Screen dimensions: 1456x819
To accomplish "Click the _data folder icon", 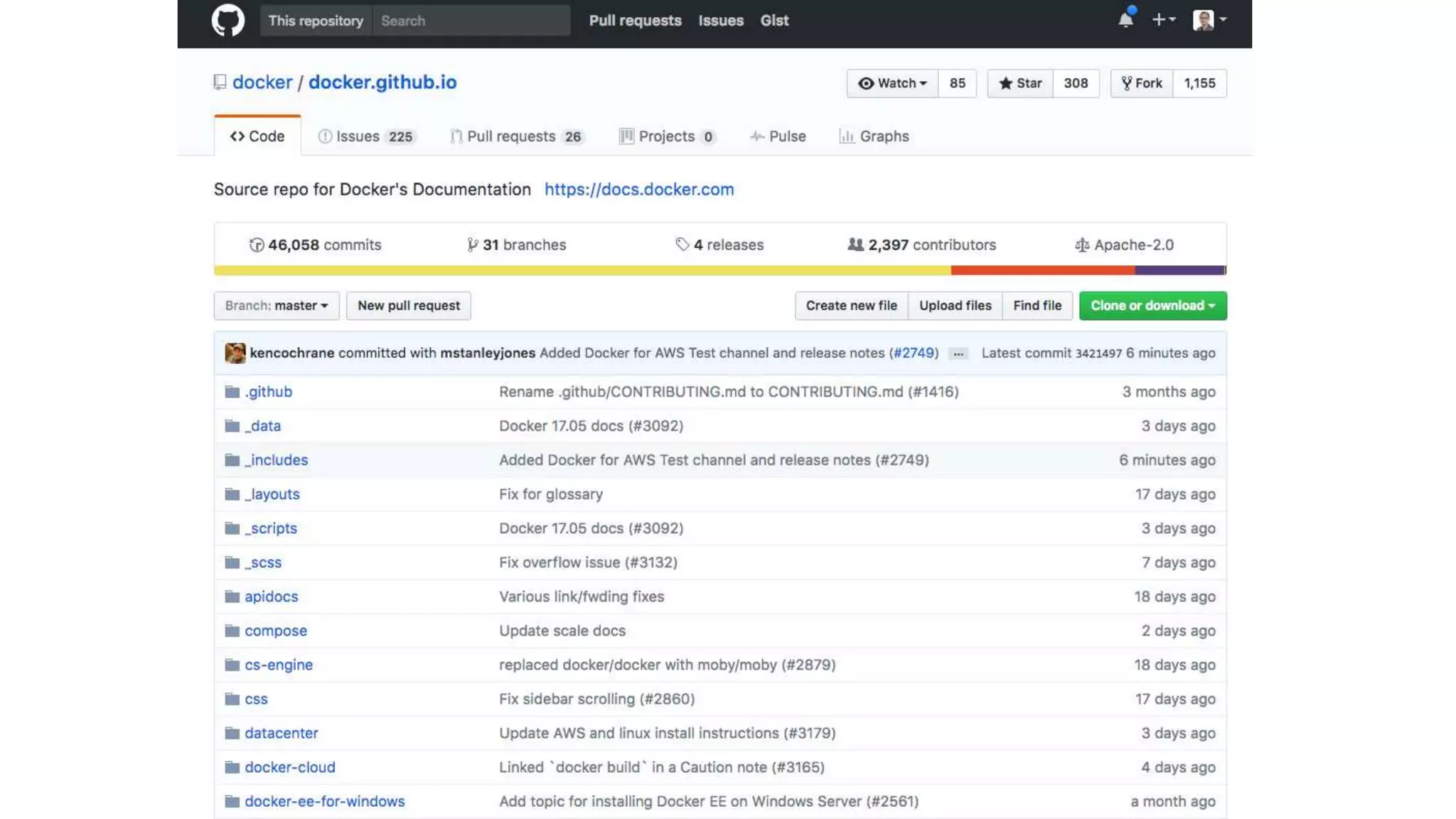I will pyautogui.click(x=232, y=426).
